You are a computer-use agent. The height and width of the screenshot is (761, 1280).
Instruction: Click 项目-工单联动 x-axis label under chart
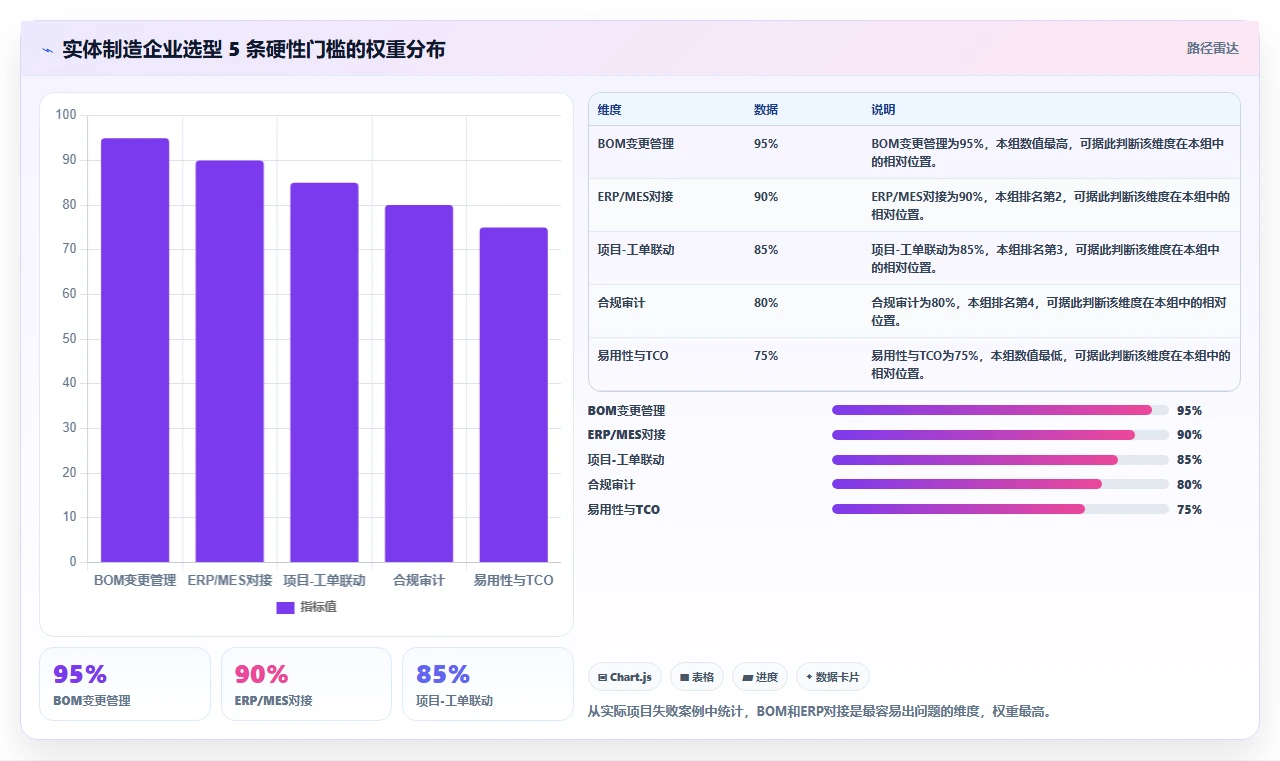pos(324,580)
